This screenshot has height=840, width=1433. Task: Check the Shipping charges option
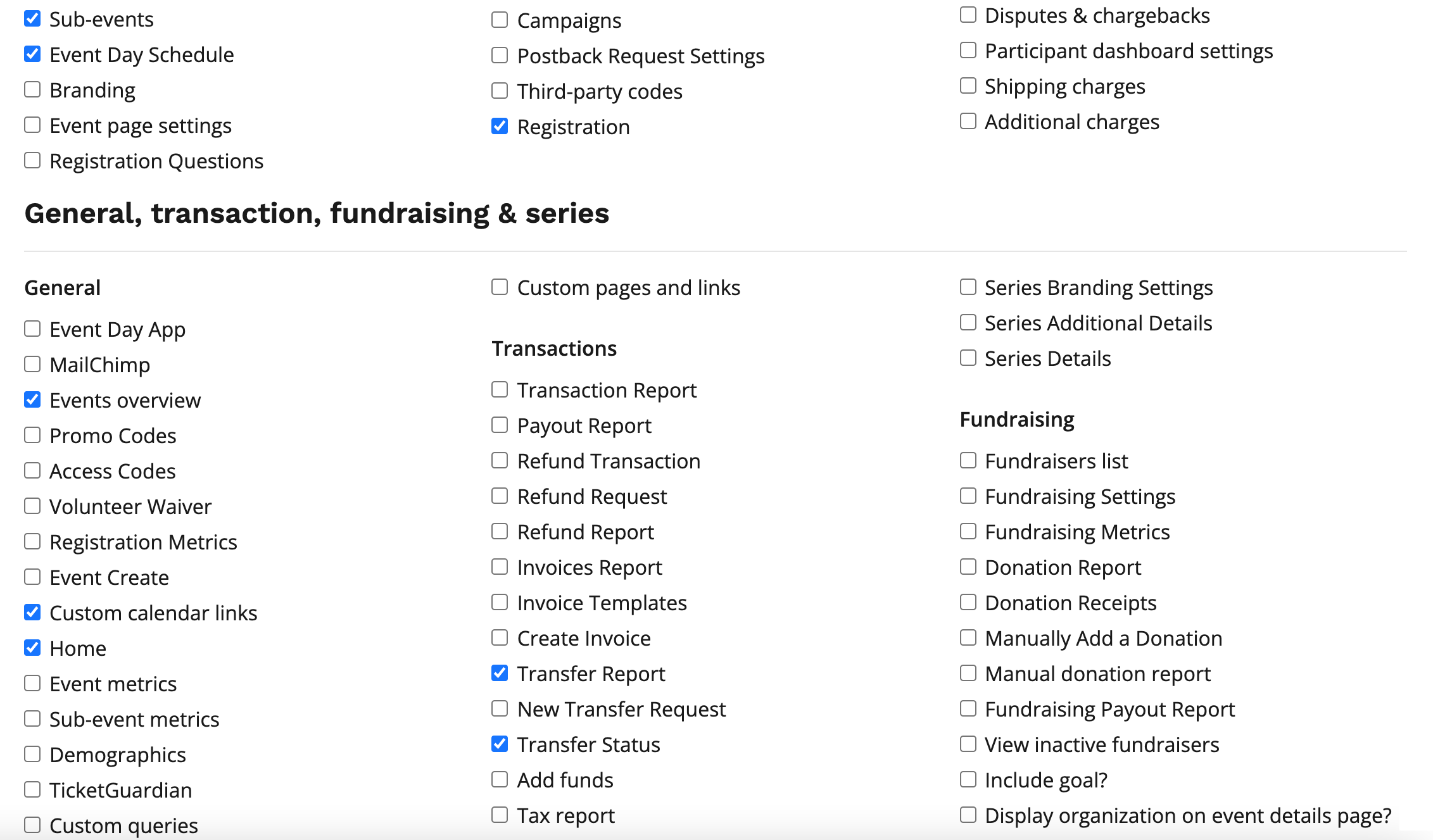968,86
